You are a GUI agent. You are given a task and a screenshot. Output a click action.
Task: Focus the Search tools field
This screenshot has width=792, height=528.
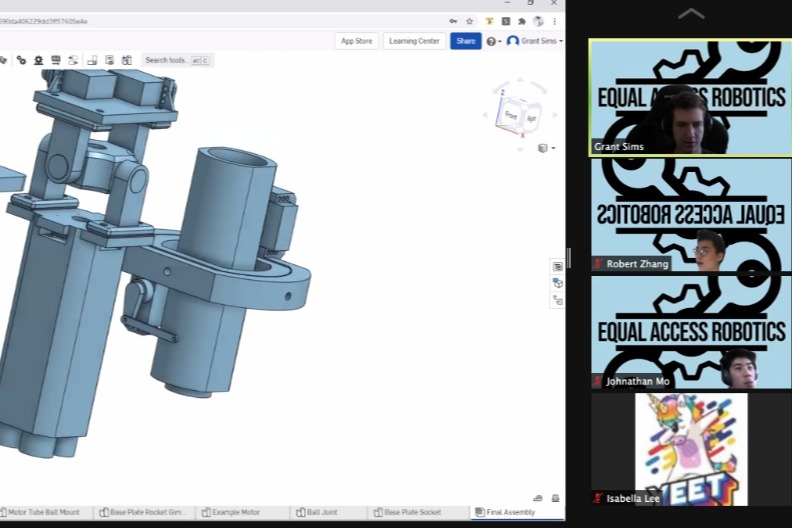(x=177, y=60)
